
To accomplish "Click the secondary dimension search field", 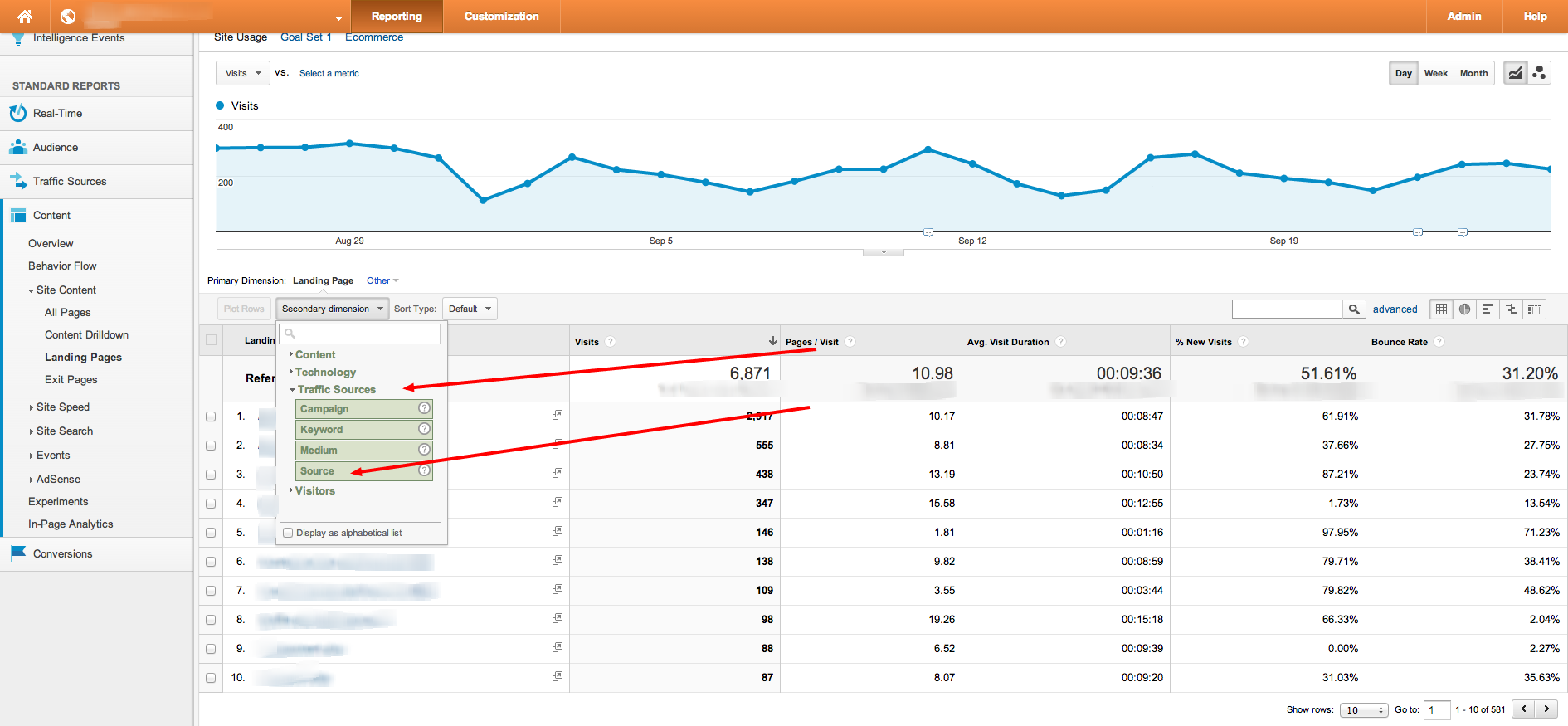I will click(361, 334).
